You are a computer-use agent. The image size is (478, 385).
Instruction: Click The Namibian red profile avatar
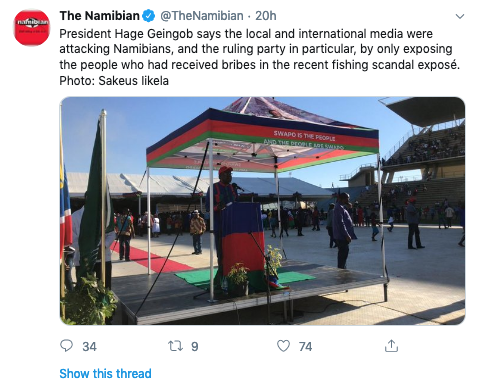tap(32, 28)
